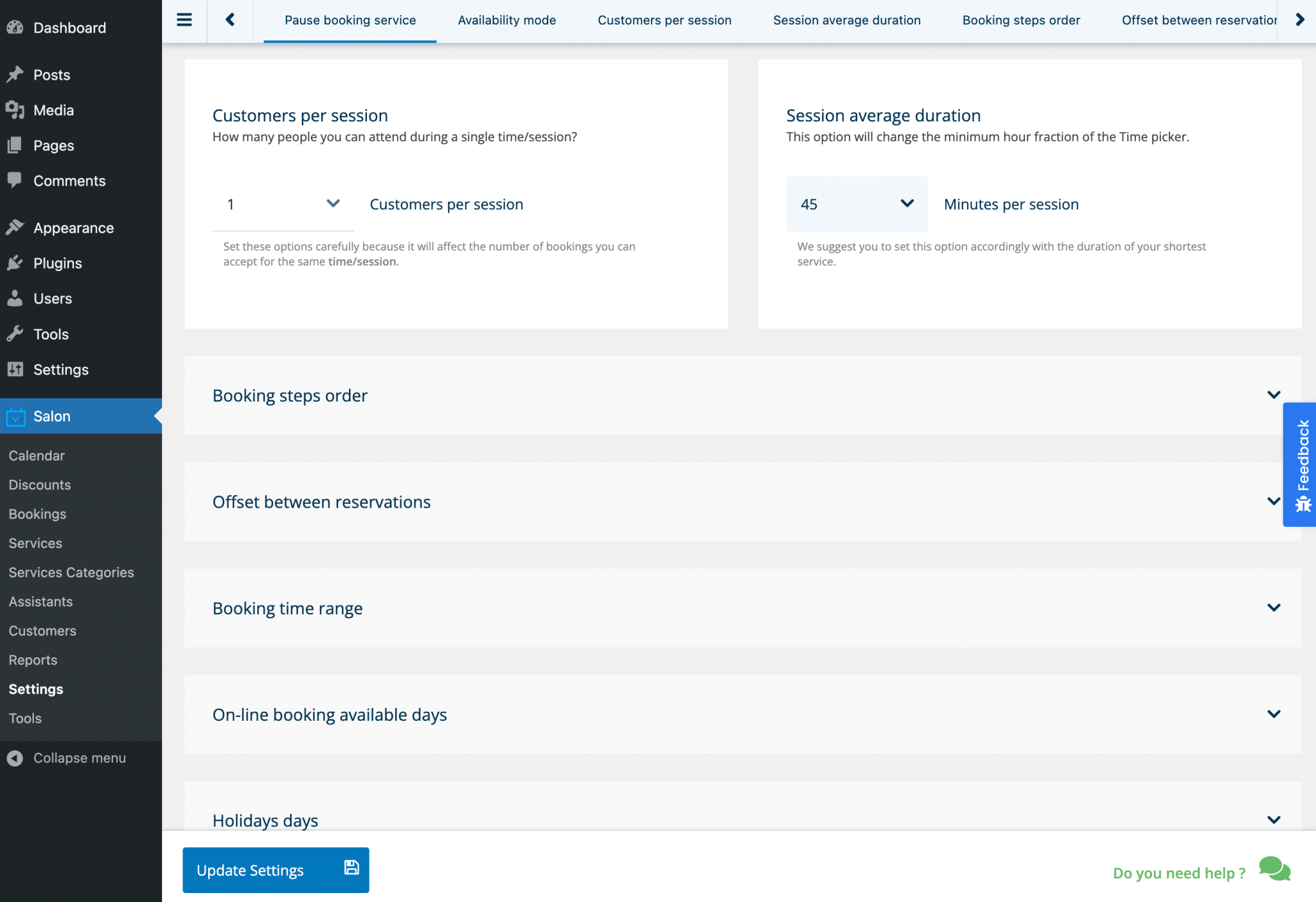This screenshot has width=1316, height=902.
Task: Click the Update Settings button
Action: [275, 870]
